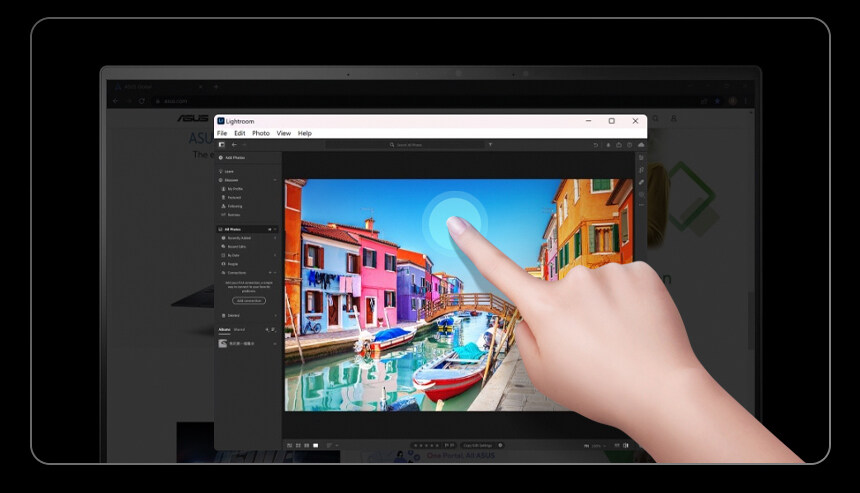Click the add album plus icon

tap(268, 330)
